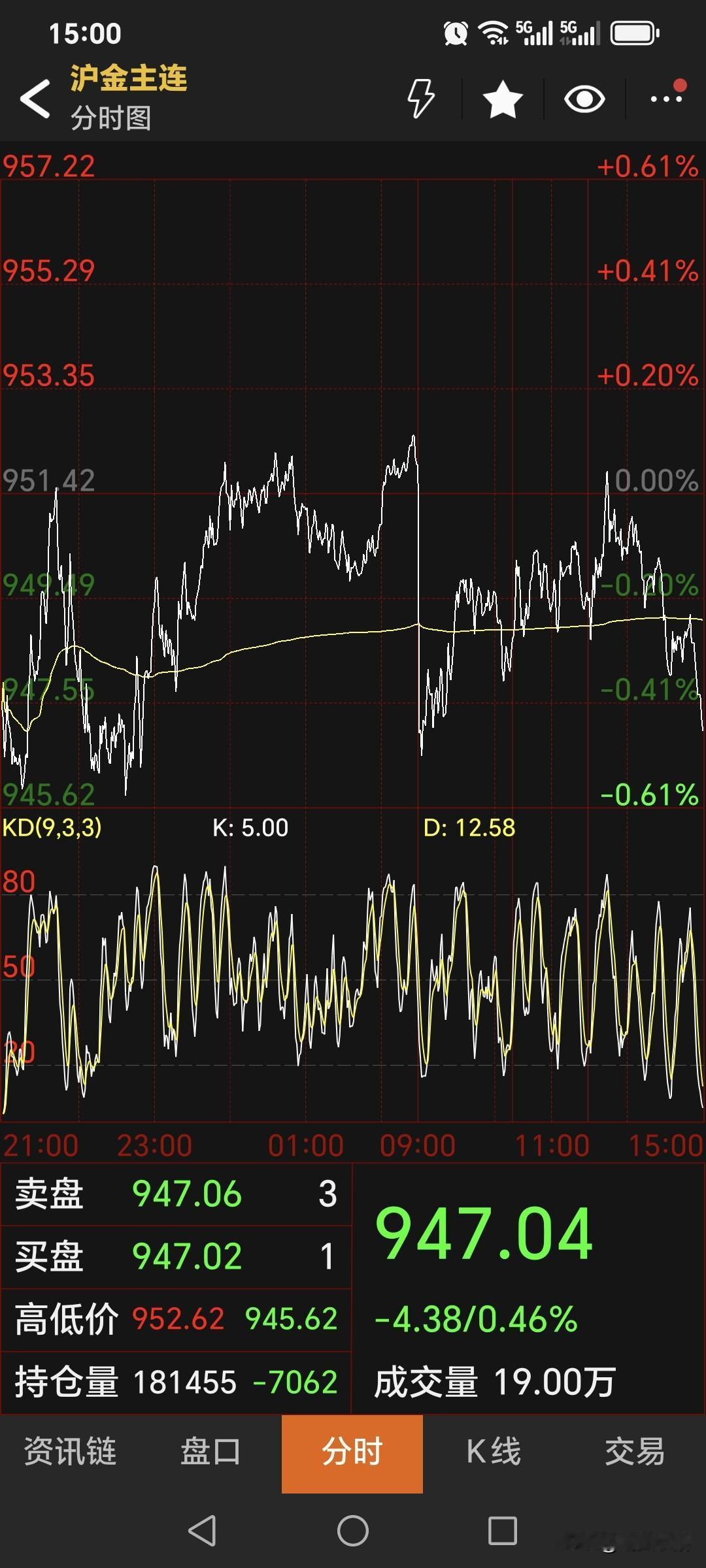Tap the buy price 947.02
The height and width of the screenshot is (1568, 706).
[x=187, y=1256]
